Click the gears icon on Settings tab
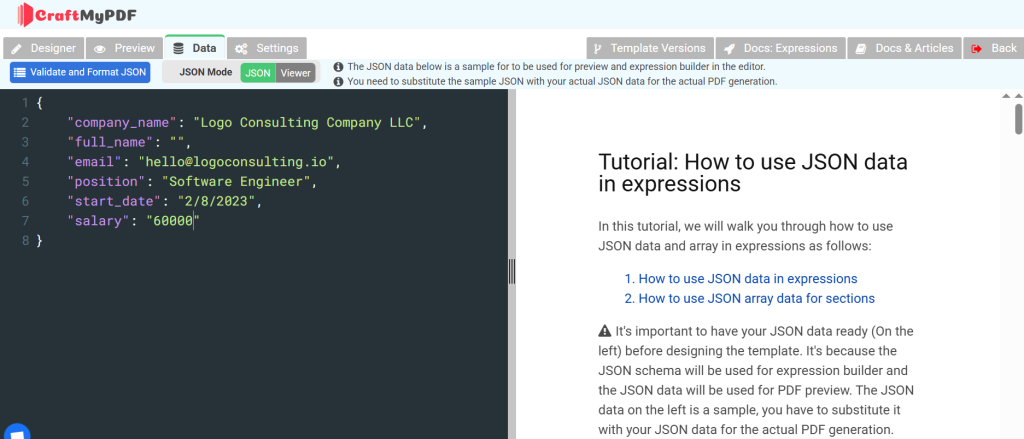 point(241,48)
